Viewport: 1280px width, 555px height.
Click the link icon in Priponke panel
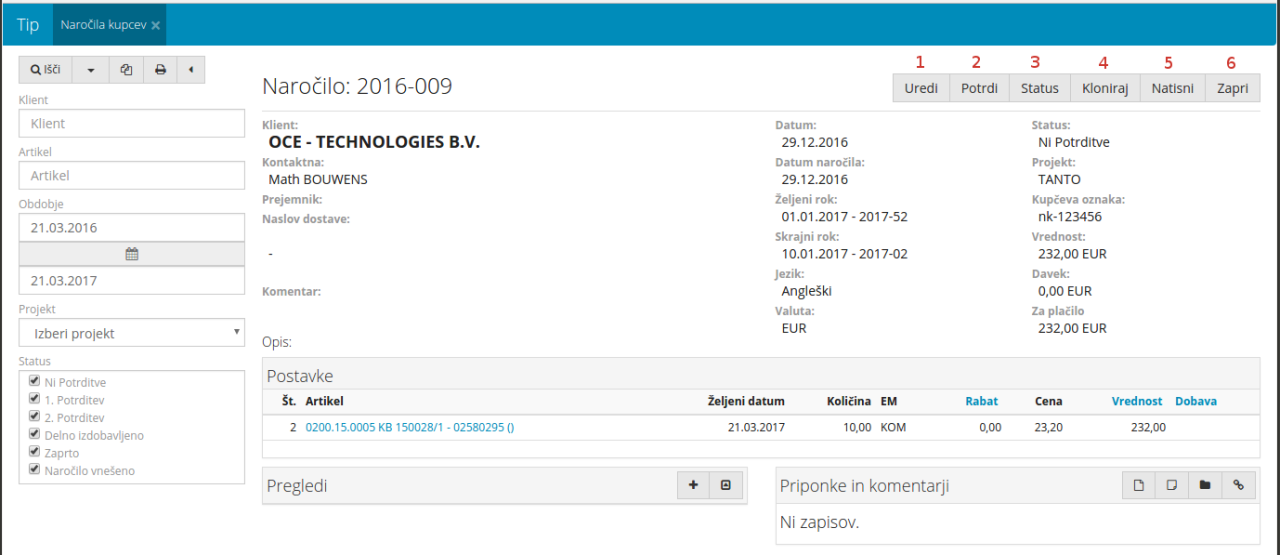tap(1238, 486)
